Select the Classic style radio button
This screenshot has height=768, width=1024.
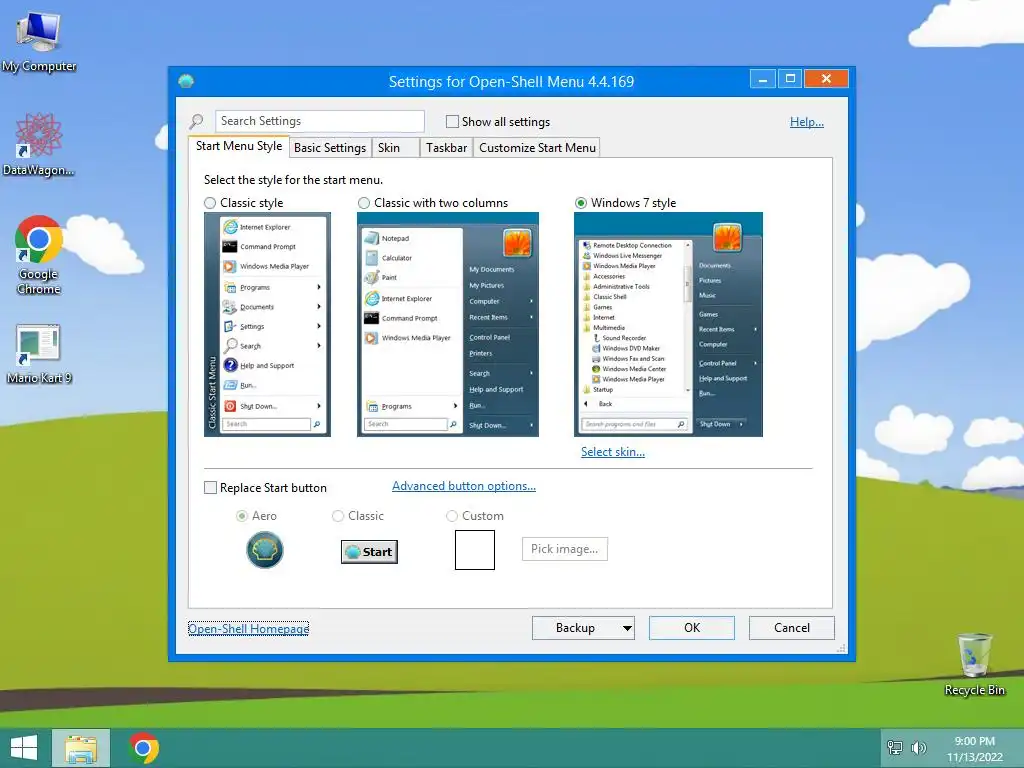click(x=210, y=203)
